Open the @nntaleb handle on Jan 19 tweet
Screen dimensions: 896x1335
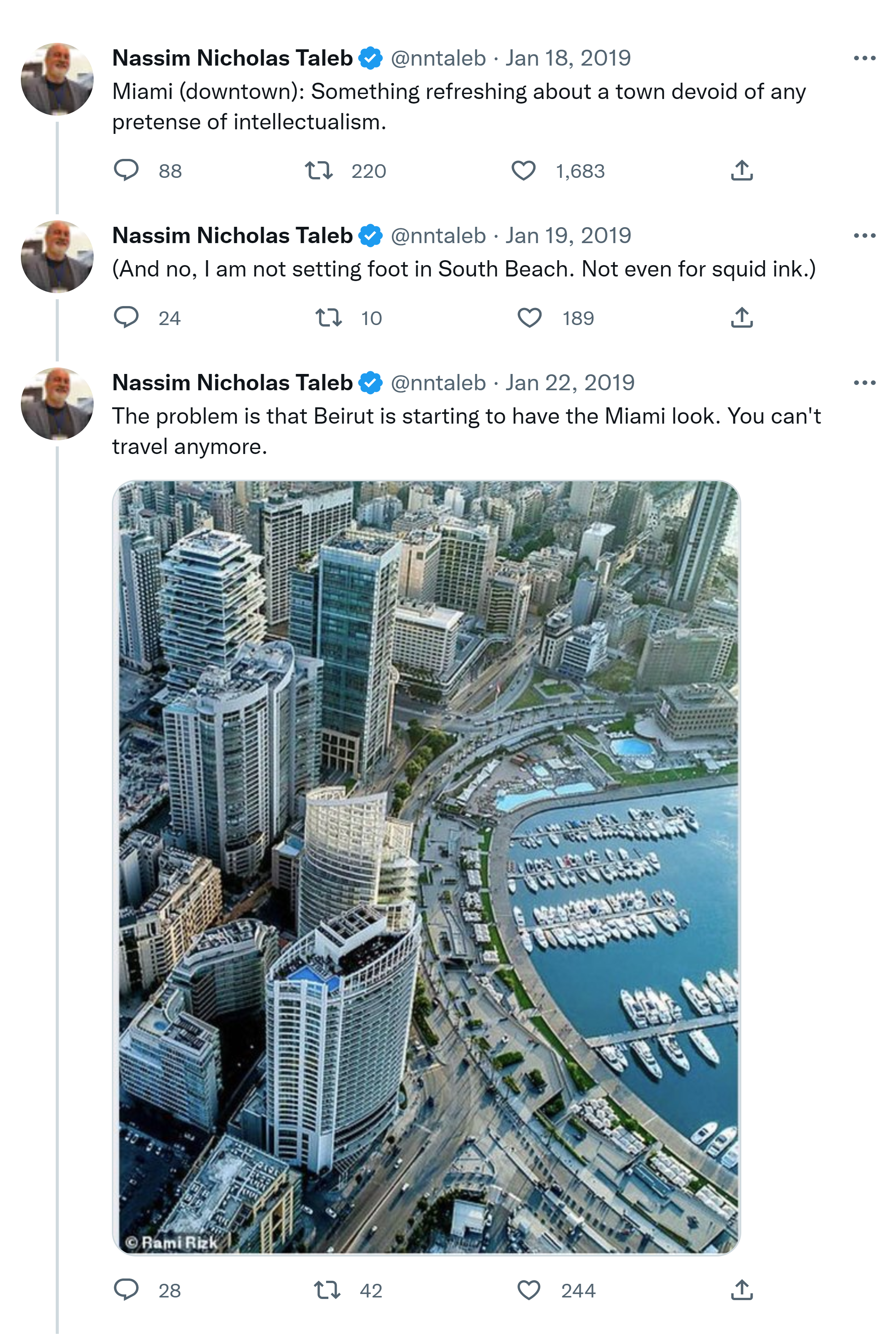pos(438,236)
